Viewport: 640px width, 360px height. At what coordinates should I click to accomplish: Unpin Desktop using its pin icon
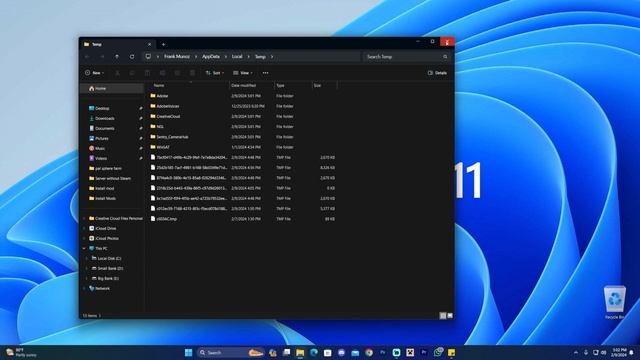[141, 109]
